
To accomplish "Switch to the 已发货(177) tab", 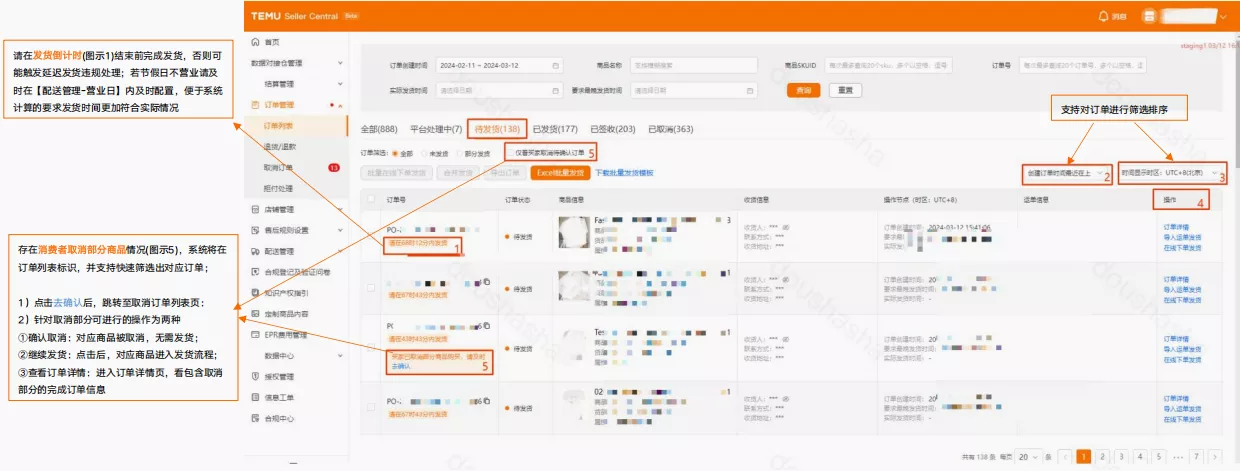I will 555,129.
